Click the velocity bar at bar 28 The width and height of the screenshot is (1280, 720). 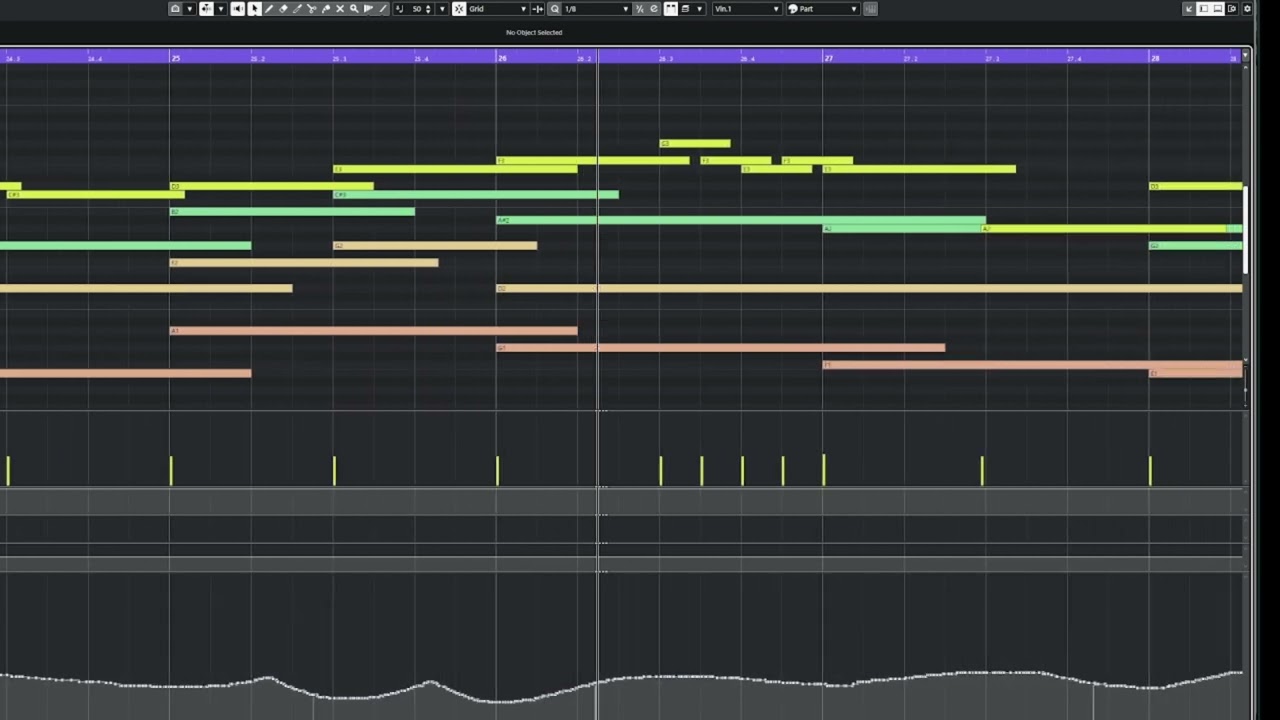(1150, 471)
